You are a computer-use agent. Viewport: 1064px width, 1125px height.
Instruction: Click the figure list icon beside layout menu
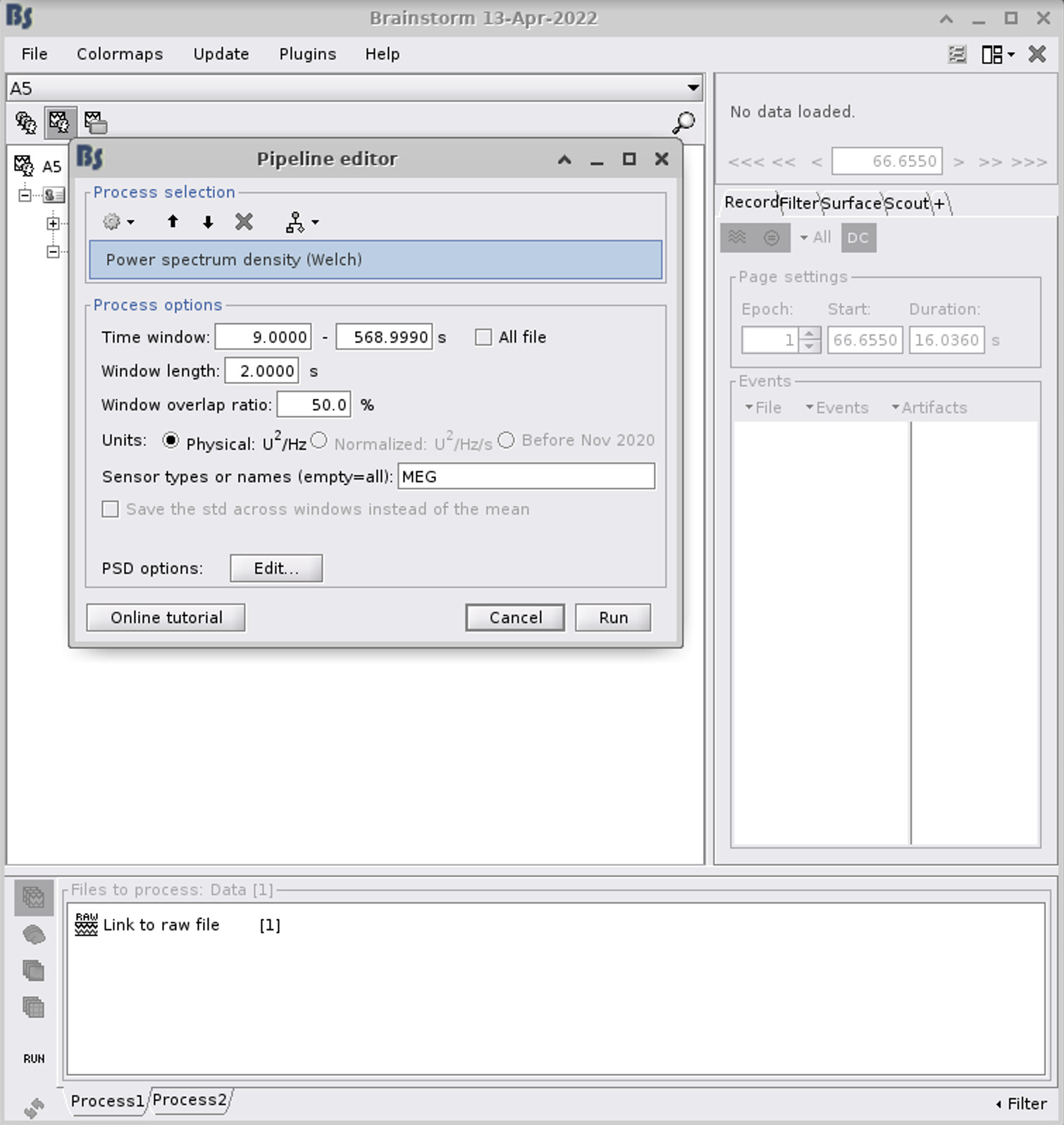point(957,54)
